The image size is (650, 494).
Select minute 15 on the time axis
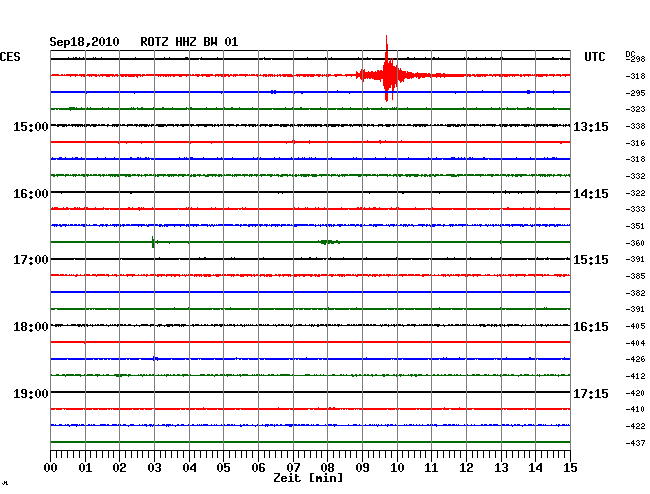click(570, 467)
